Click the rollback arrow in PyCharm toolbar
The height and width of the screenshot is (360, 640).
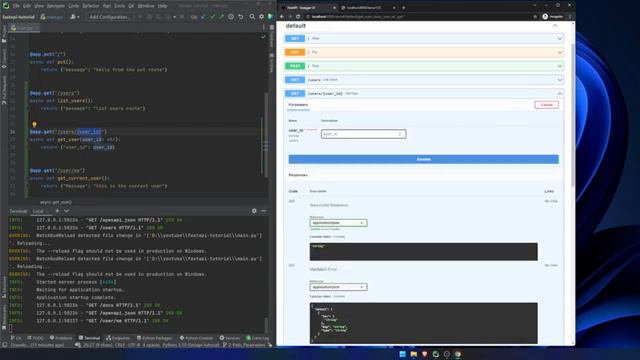point(241,17)
